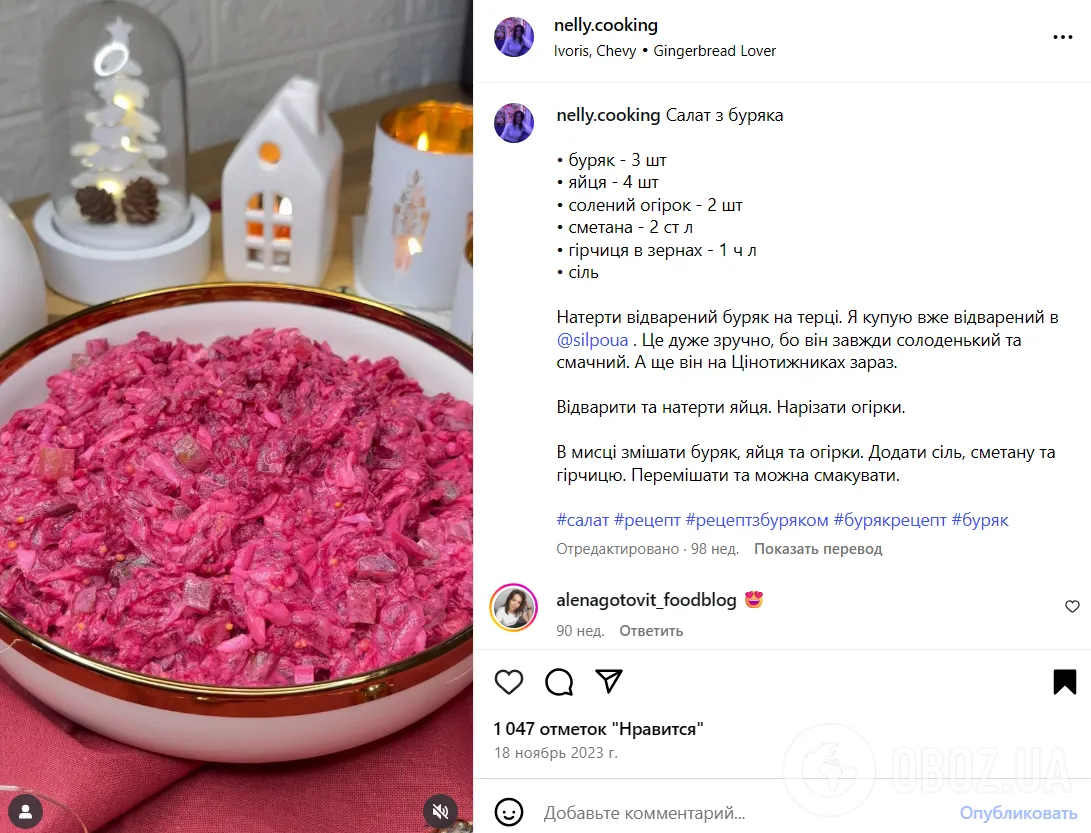Viewport: 1091px width, 833px height.
Task: Like the post with the heart icon
Action: coord(509,682)
